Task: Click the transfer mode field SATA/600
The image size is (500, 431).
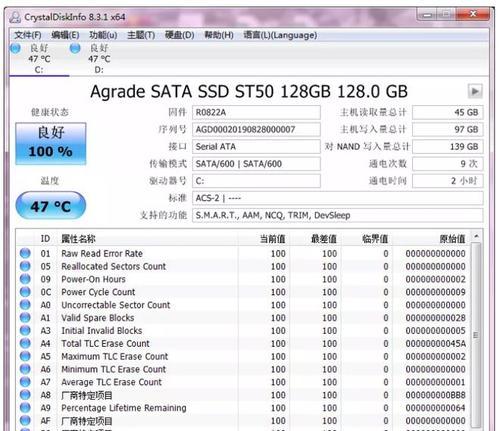Action: [x=256, y=164]
